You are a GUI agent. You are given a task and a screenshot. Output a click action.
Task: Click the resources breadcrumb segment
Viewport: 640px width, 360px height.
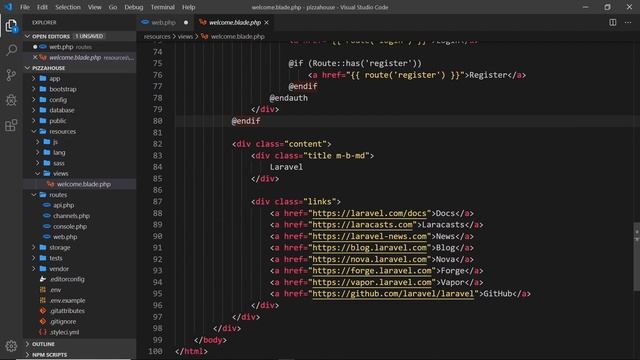[x=157, y=36]
